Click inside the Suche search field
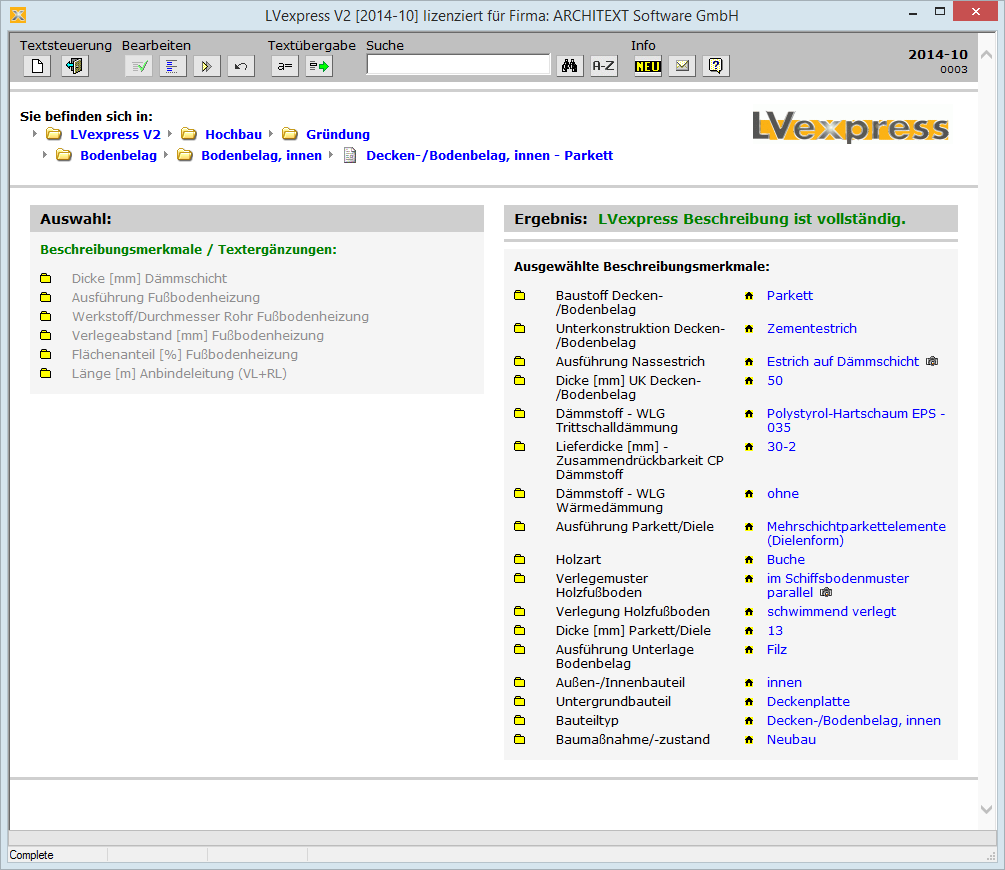Screen dimensions: 1005x870 click(458, 65)
